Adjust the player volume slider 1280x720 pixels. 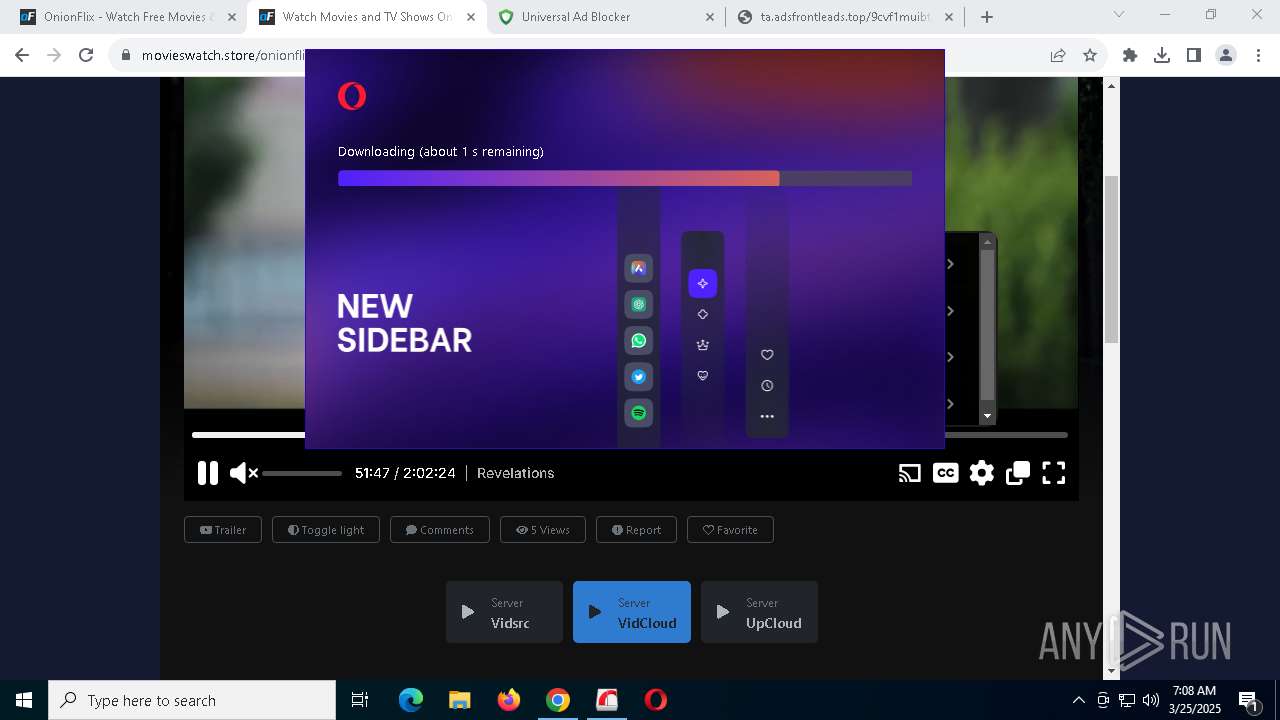coord(302,473)
